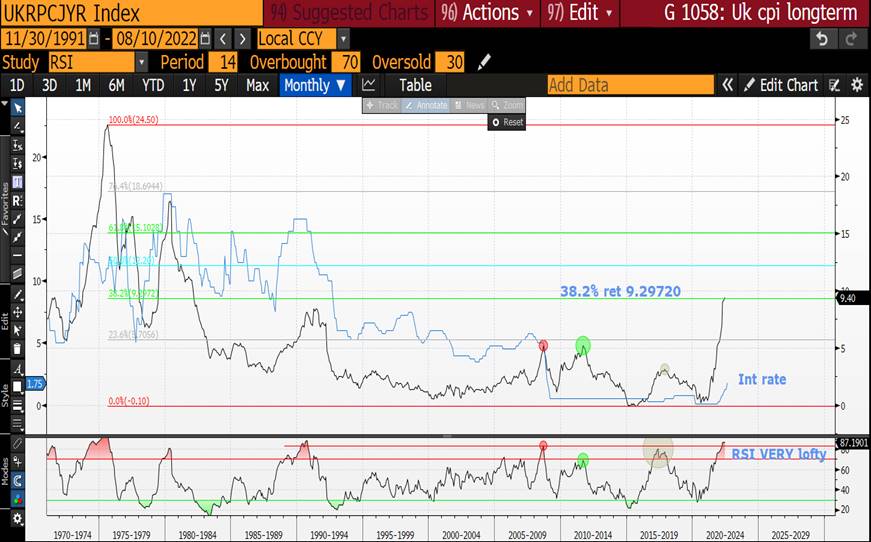Shift date range back with left arrow
Screen dimensions: 871x542
(223, 39)
